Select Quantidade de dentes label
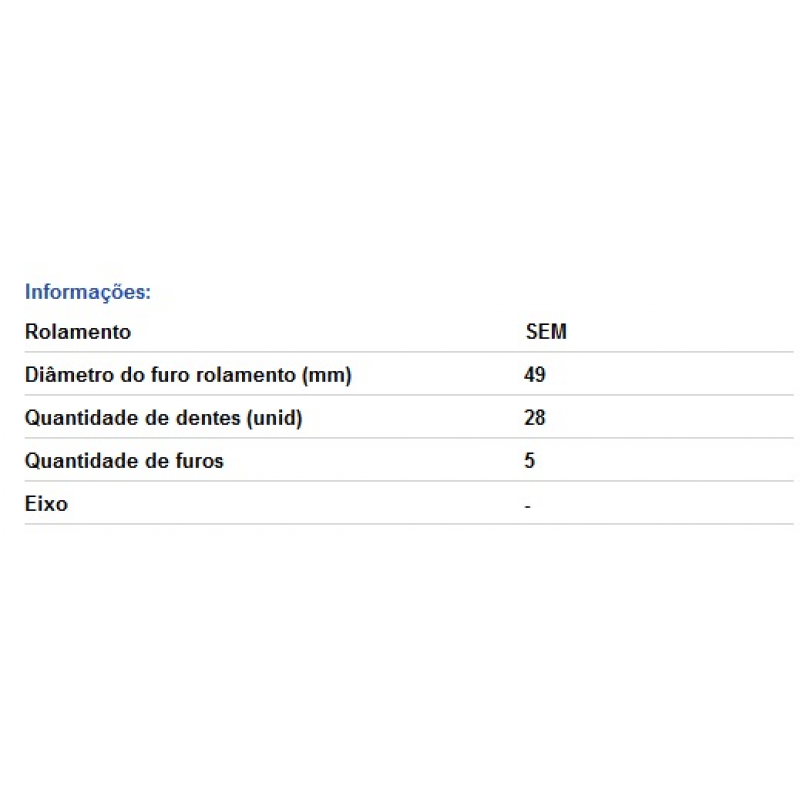The image size is (800, 800). [164, 418]
